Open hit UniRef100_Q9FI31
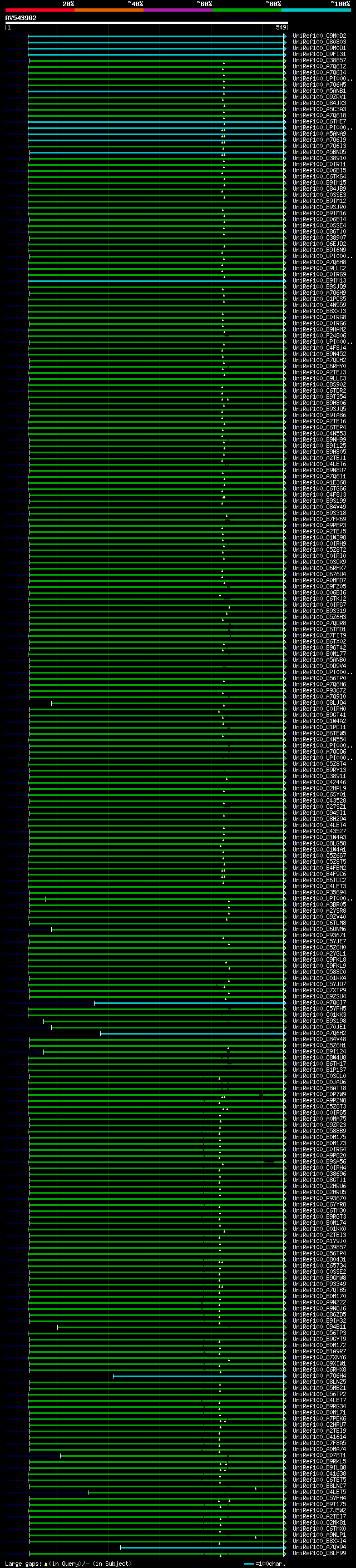This screenshot has width=356, height=1568. (x=319, y=54)
